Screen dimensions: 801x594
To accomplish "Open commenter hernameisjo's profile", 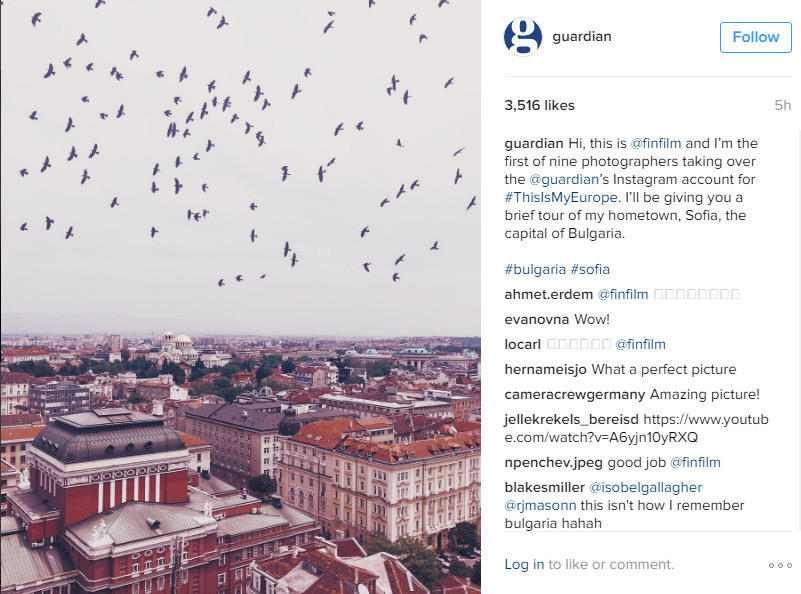I will (545, 370).
